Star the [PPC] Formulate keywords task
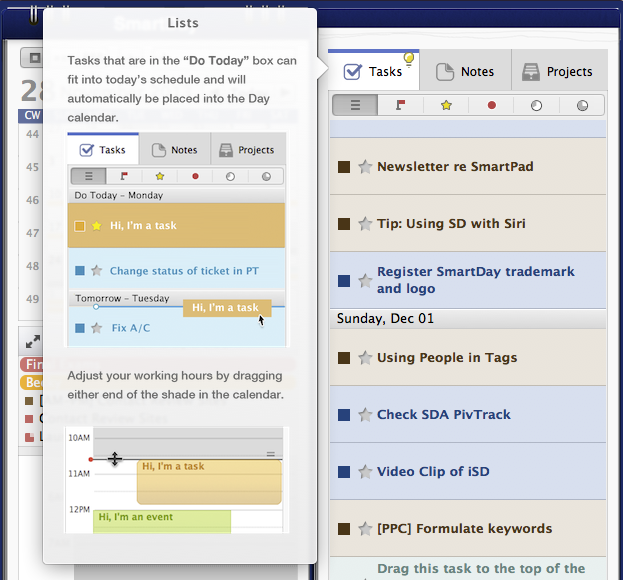Viewport: 623px width, 580px height. [x=365, y=529]
